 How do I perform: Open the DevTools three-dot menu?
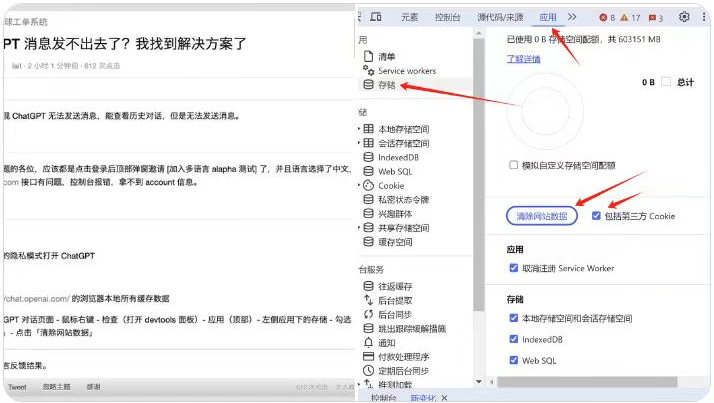point(704,17)
